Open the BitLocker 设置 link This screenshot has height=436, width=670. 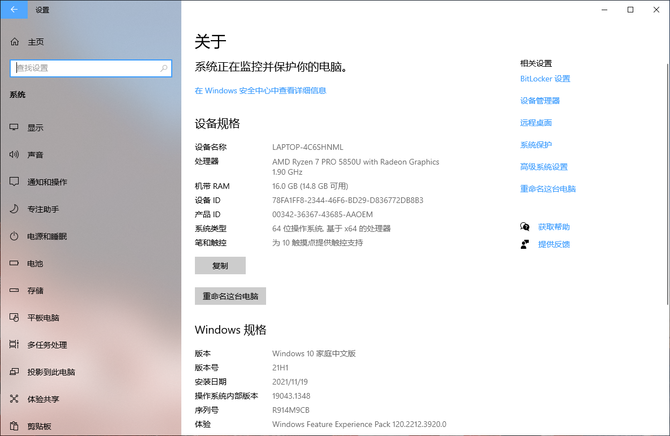tap(545, 79)
